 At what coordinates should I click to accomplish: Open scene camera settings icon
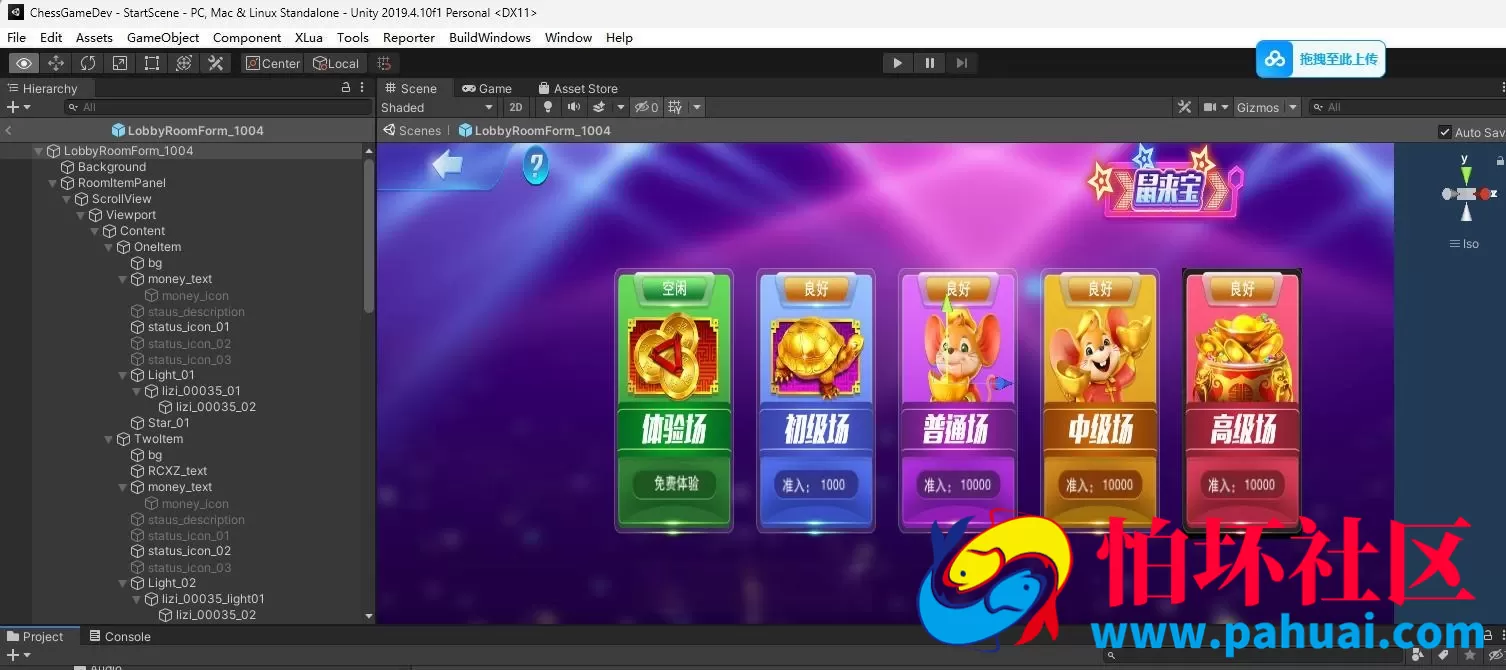click(x=1210, y=107)
